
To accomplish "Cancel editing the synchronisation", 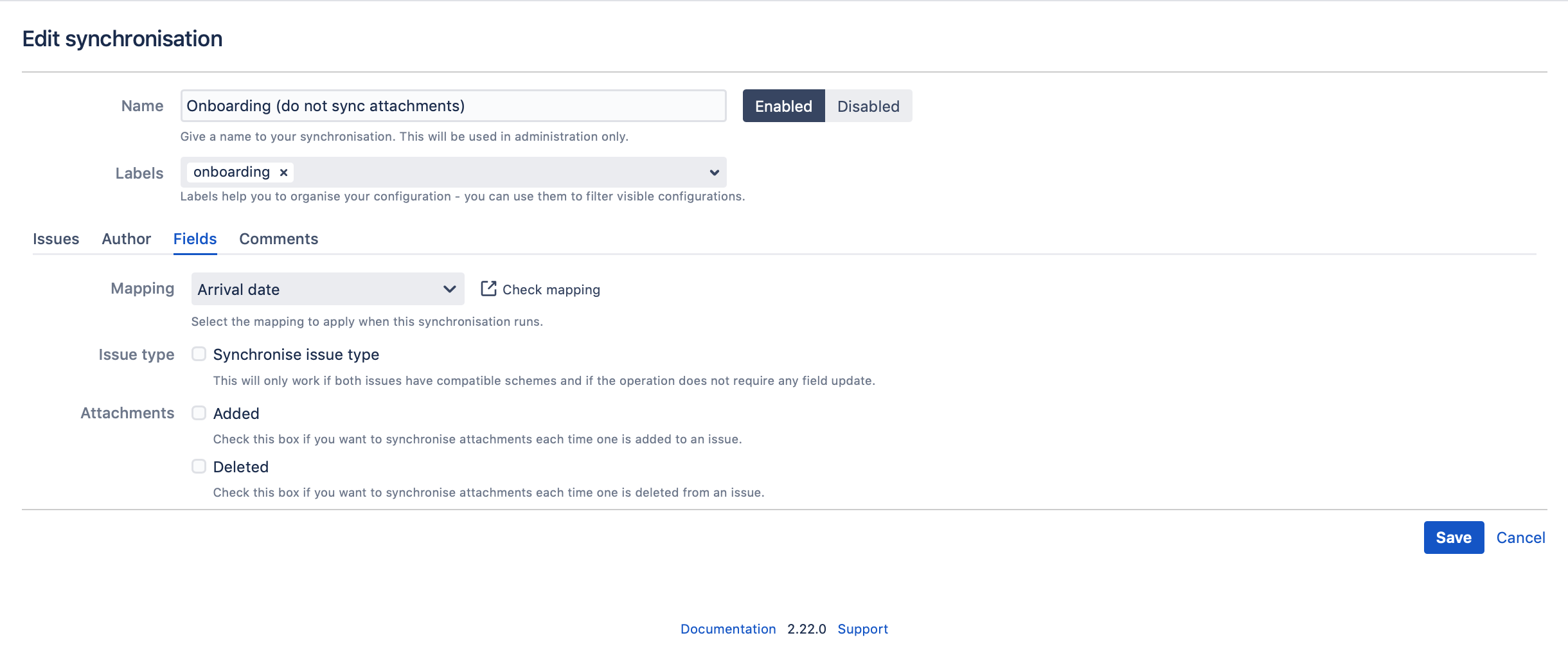I will tap(1520, 537).
